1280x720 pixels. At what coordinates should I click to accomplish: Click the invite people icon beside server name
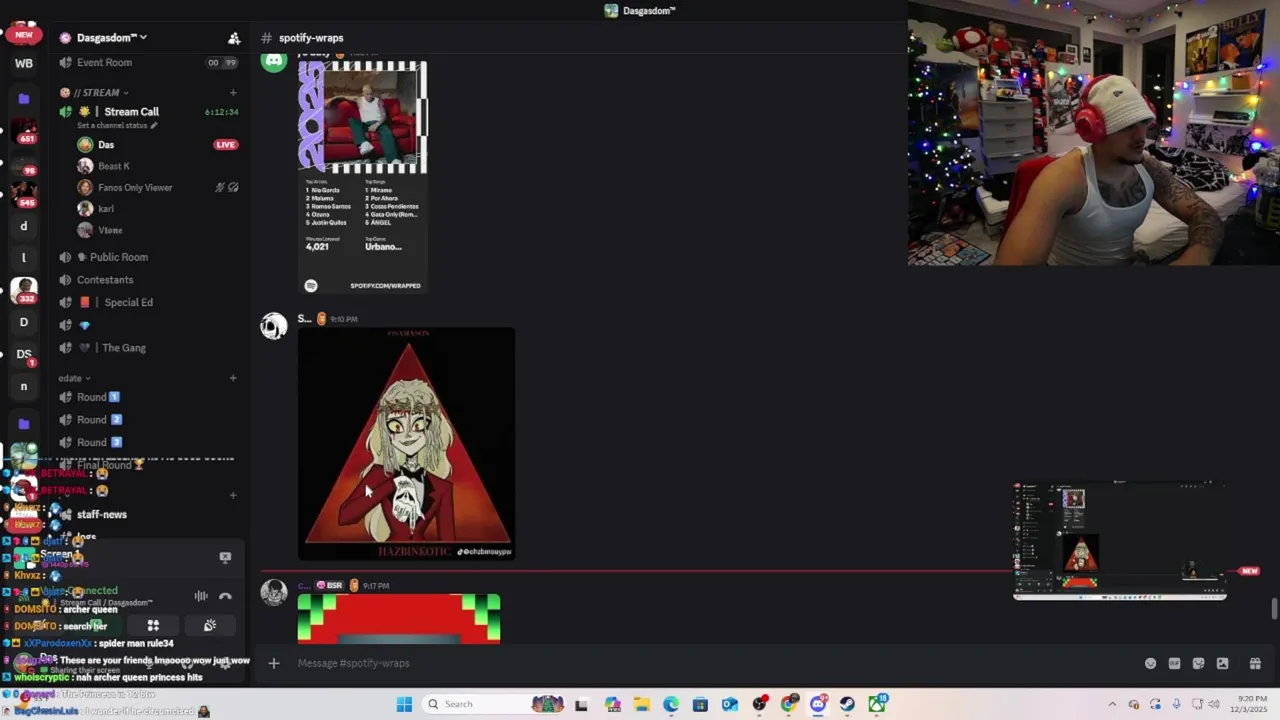coord(234,38)
